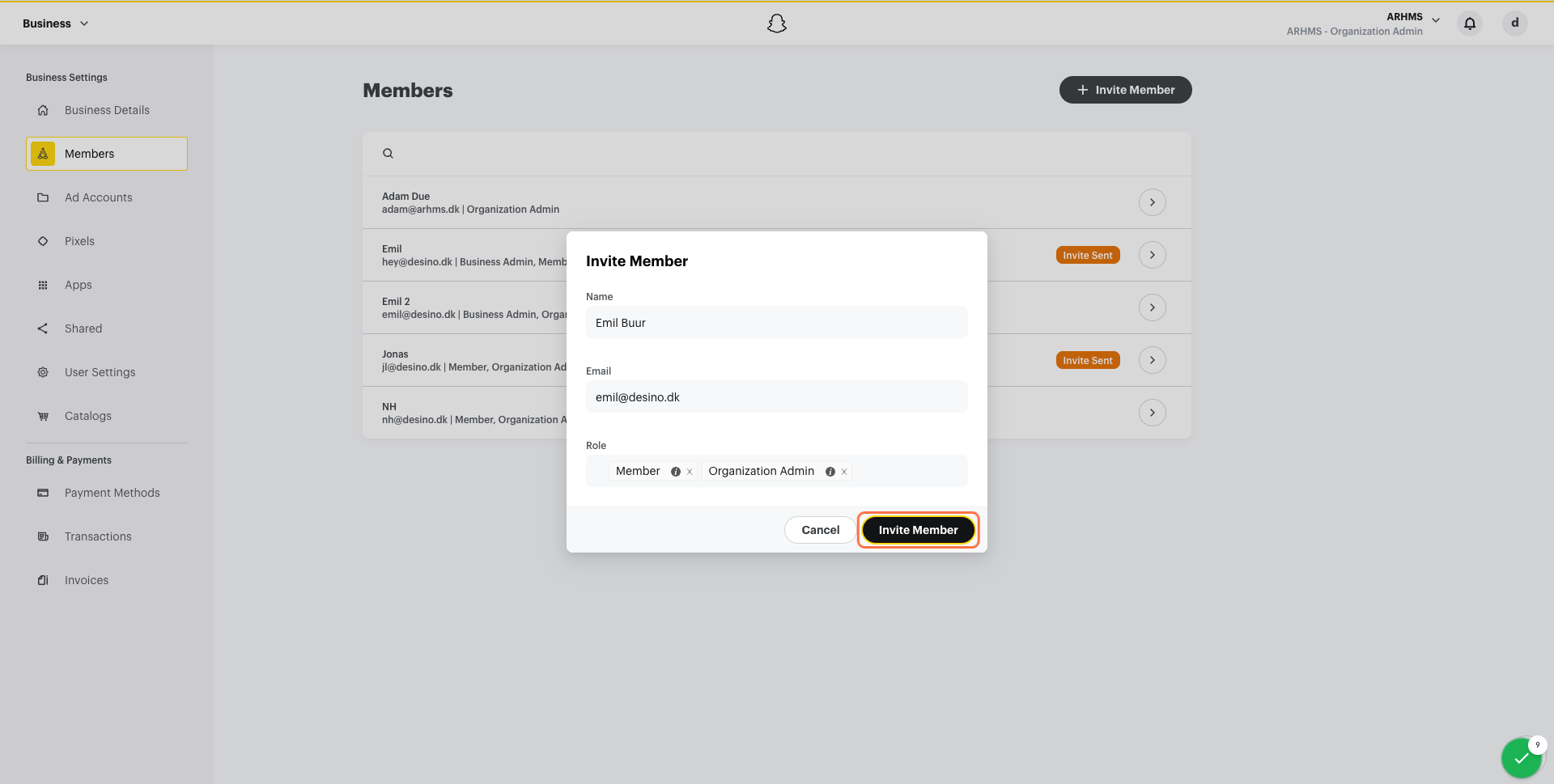
Task: Click the top Invite Member button
Action: tap(1125, 90)
